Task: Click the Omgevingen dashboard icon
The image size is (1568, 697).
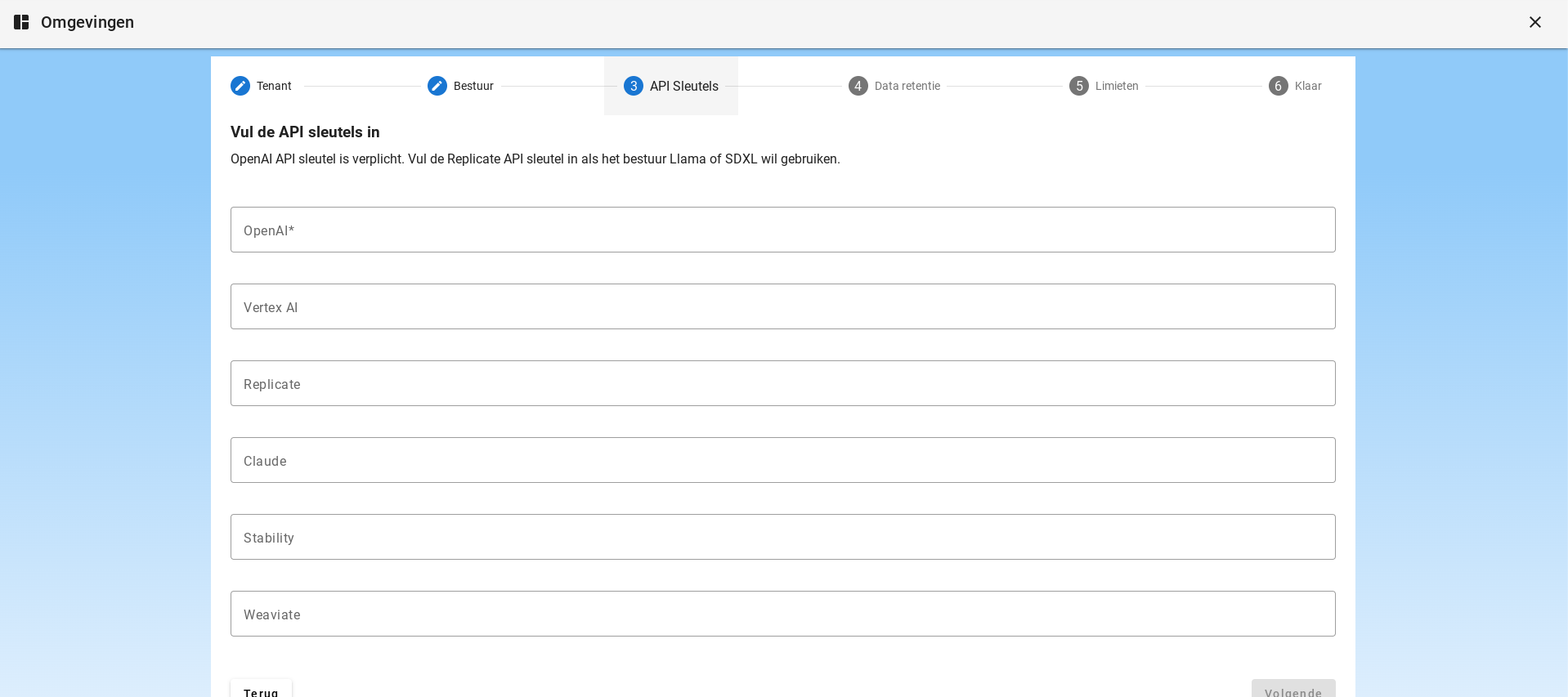Action: pos(21,22)
